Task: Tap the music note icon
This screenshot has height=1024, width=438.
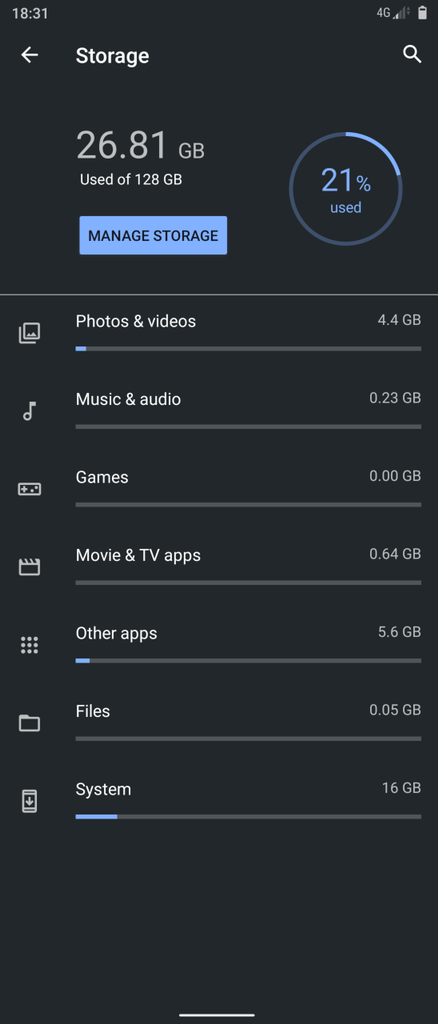Action: (29, 411)
